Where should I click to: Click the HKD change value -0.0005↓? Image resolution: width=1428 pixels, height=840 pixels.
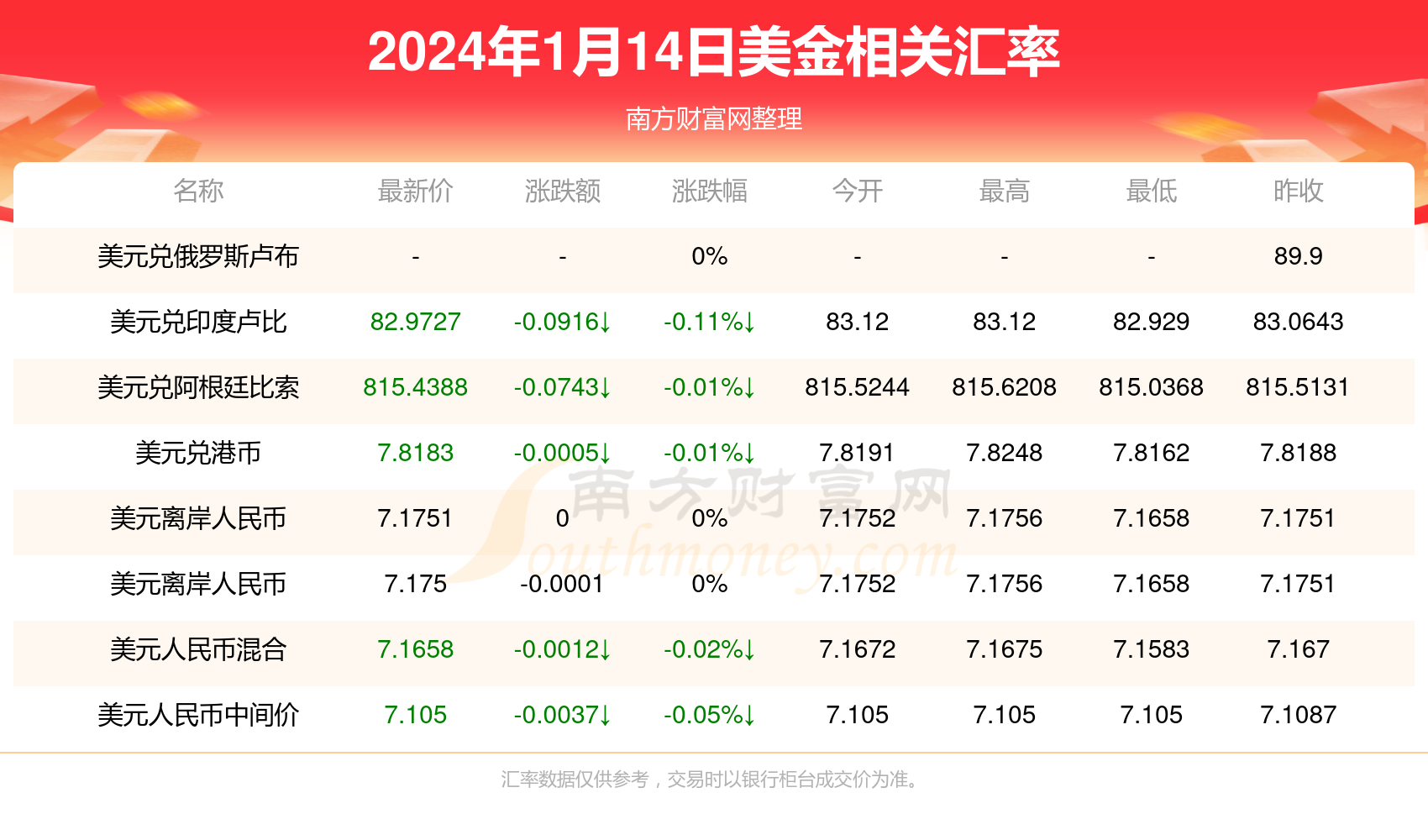tap(562, 453)
